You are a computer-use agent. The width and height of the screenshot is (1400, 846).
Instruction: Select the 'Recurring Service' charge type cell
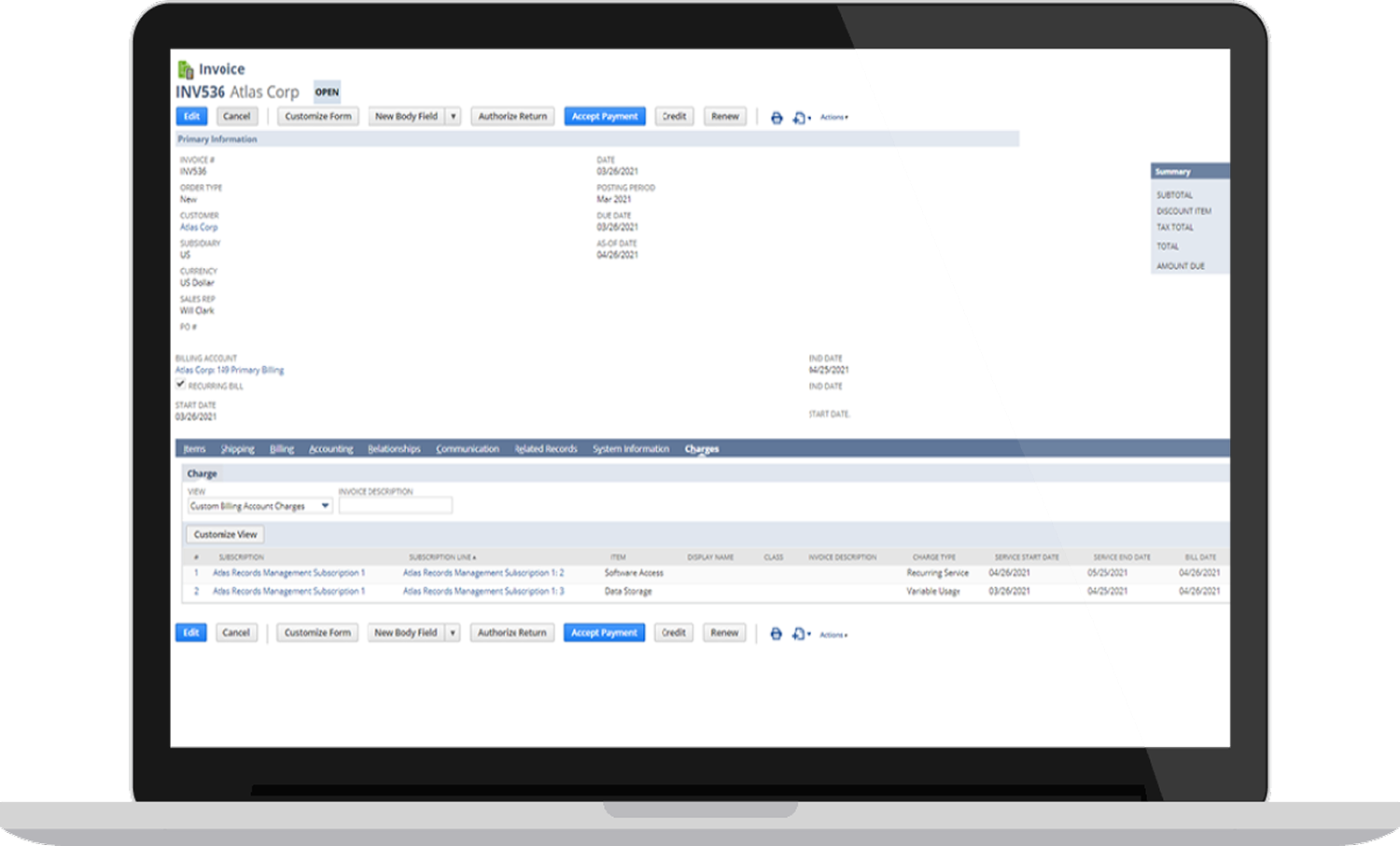point(938,573)
